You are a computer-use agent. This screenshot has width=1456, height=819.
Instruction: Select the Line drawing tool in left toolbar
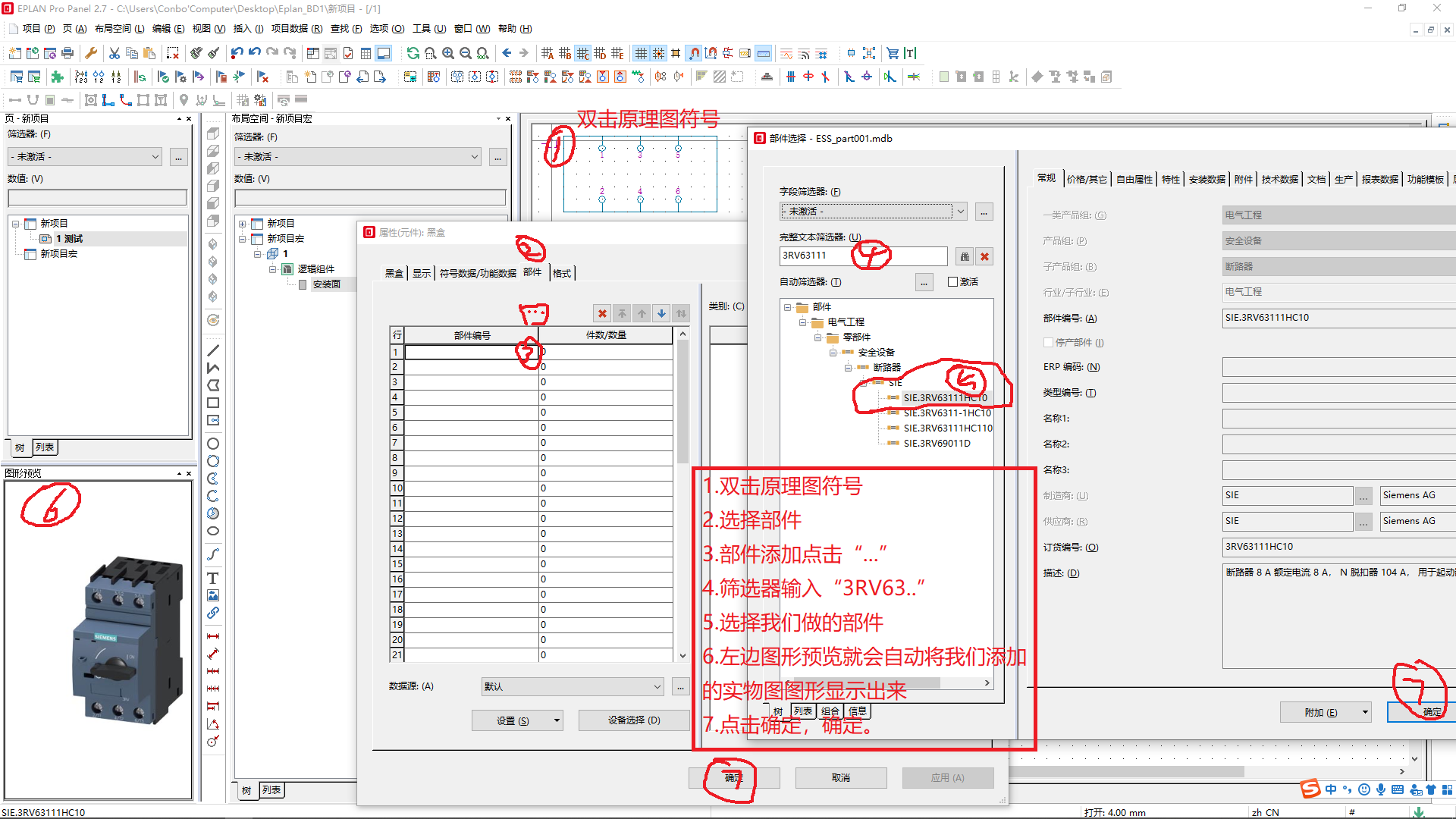pyautogui.click(x=213, y=350)
